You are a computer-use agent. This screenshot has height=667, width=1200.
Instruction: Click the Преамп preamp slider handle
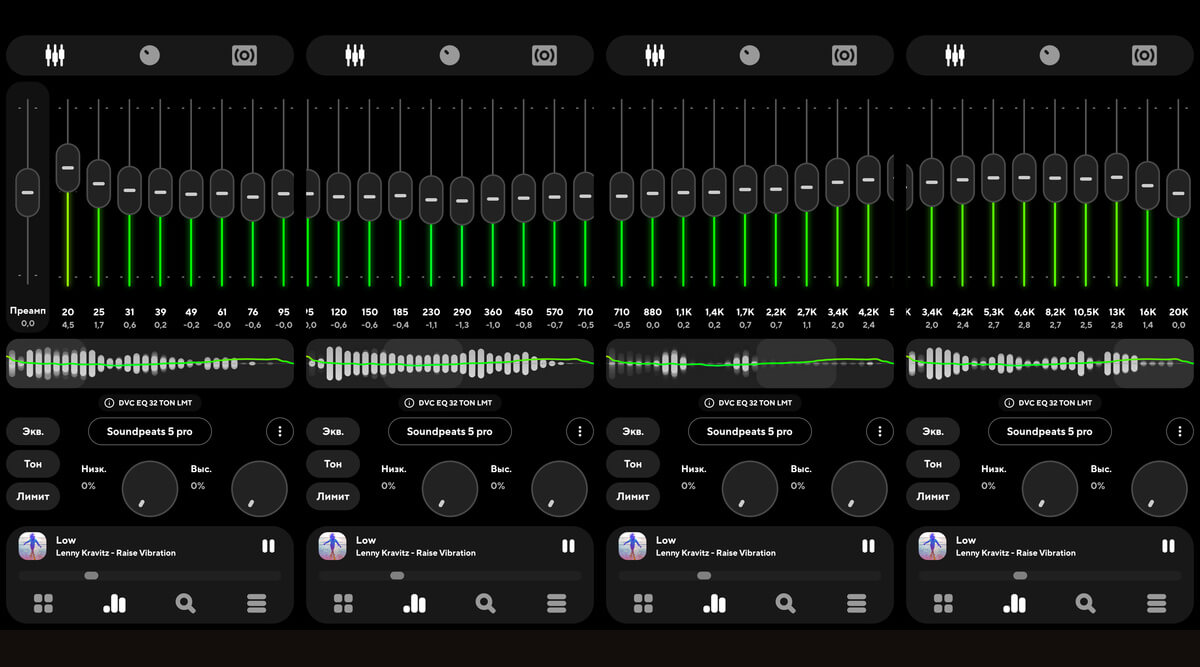coord(27,191)
